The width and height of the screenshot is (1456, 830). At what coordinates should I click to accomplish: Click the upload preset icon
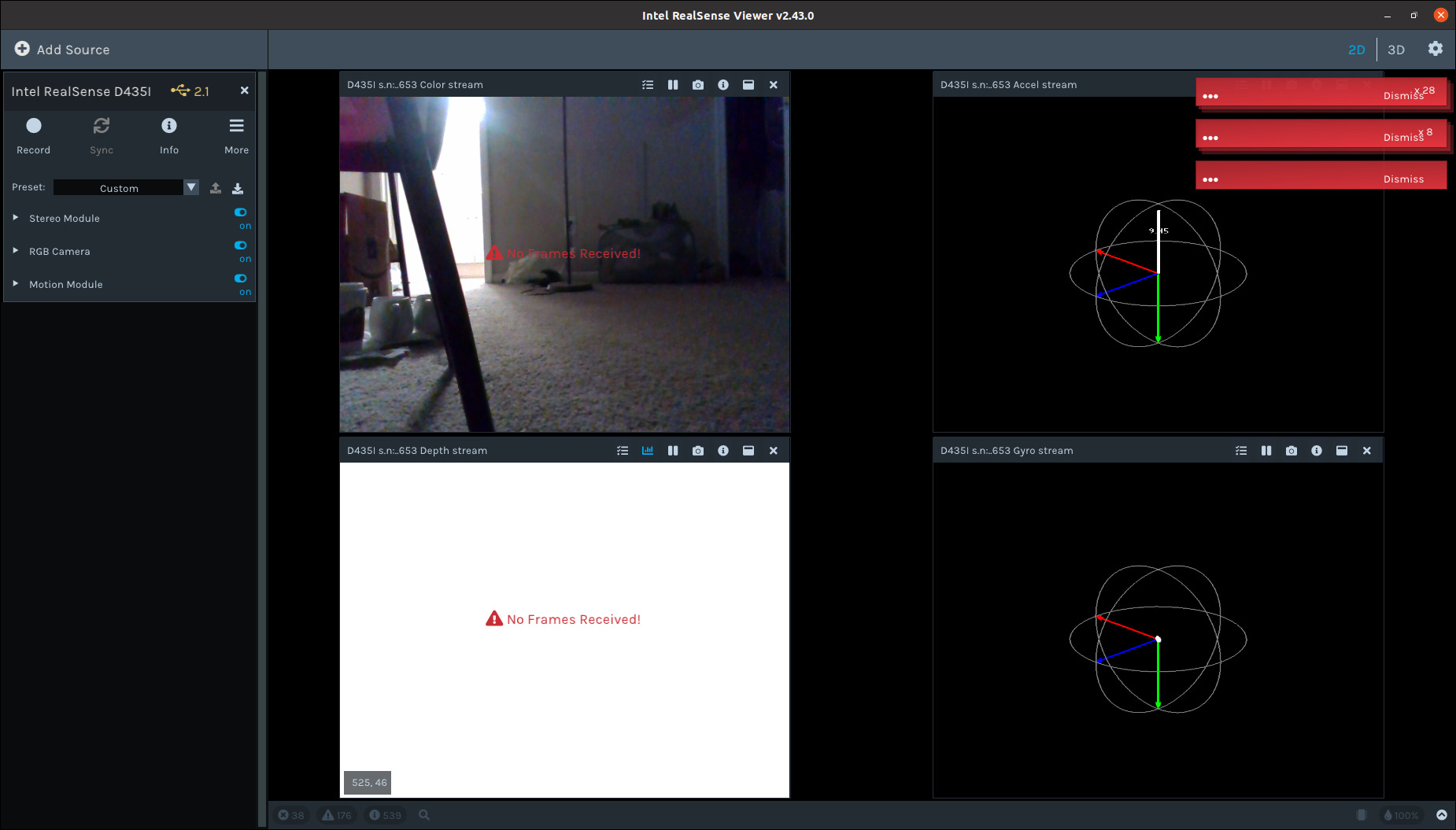[x=216, y=188]
